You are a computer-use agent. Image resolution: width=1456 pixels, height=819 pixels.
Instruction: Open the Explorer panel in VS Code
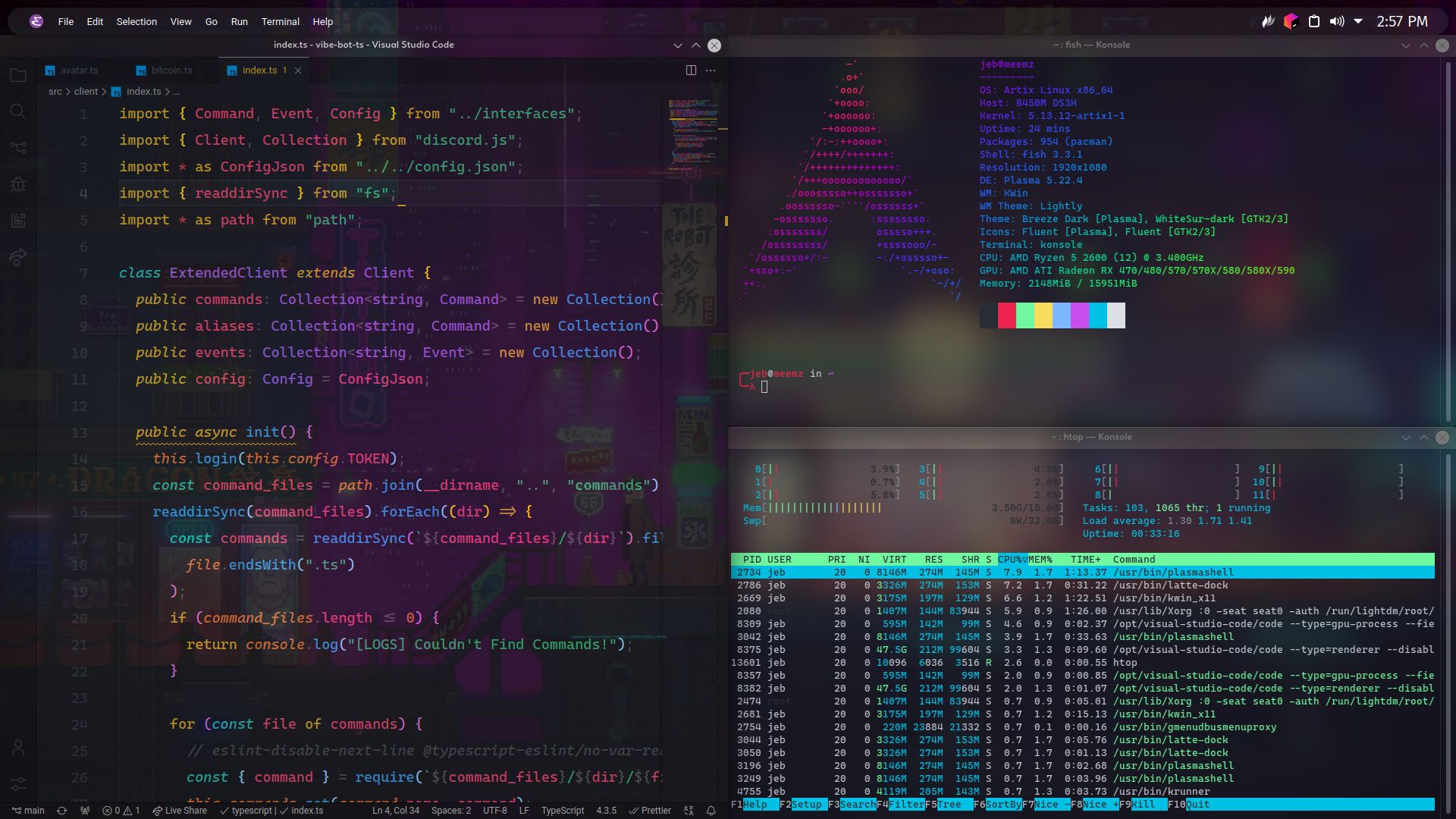pos(18,75)
